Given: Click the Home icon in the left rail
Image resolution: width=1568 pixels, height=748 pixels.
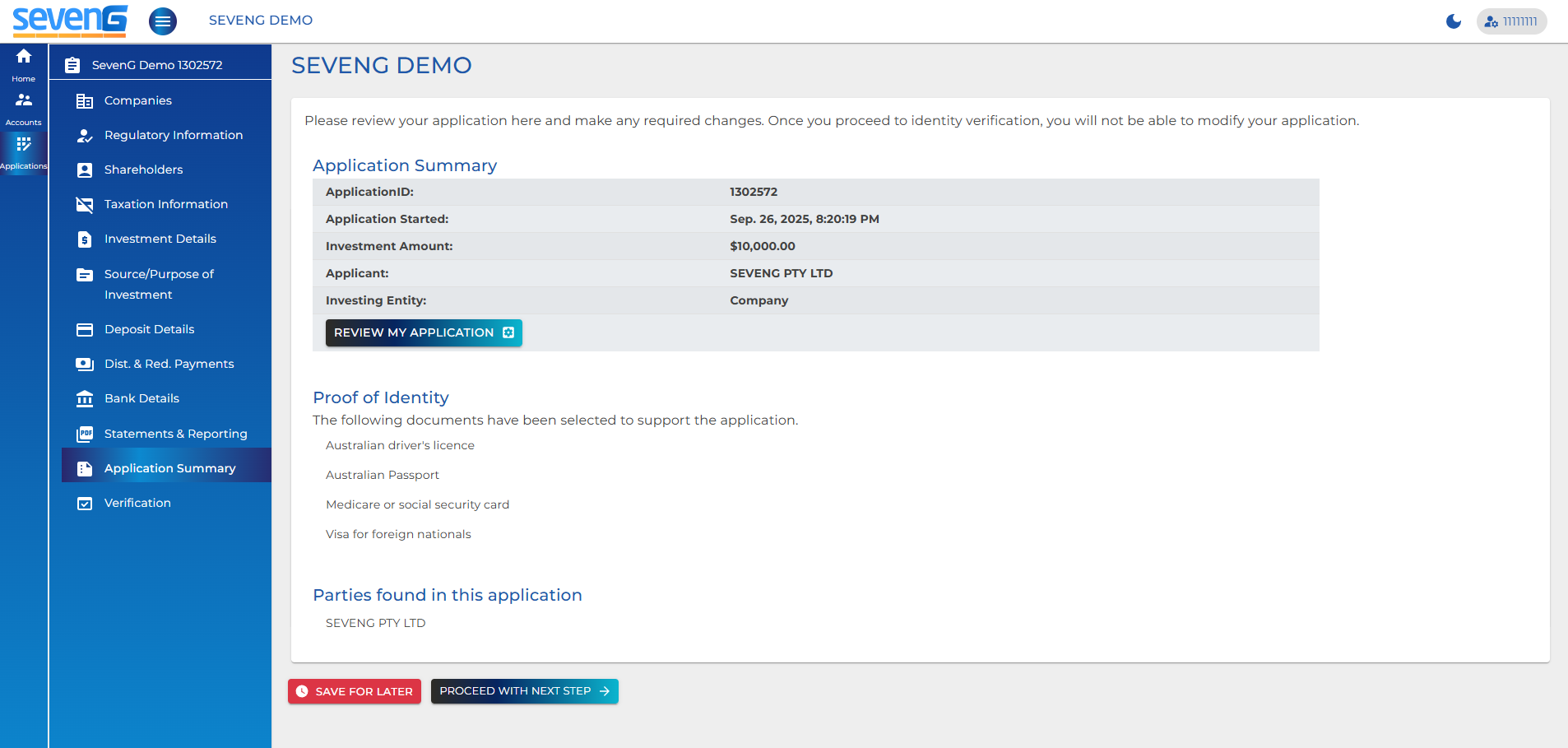Looking at the screenshot, I should point(24,56).
